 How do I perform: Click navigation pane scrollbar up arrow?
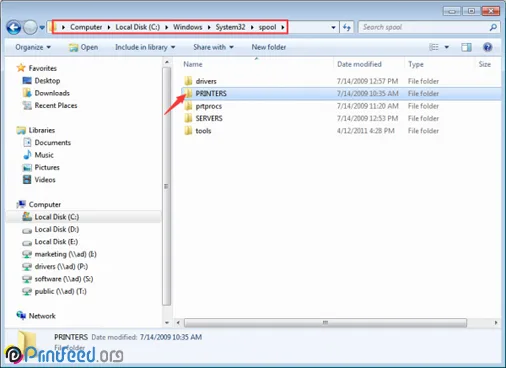coord(167,62)
